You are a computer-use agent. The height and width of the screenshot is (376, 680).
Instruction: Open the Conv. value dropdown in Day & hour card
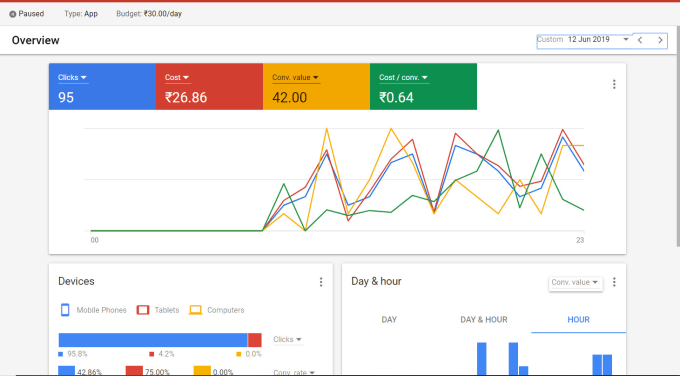(x=575, y=282)
